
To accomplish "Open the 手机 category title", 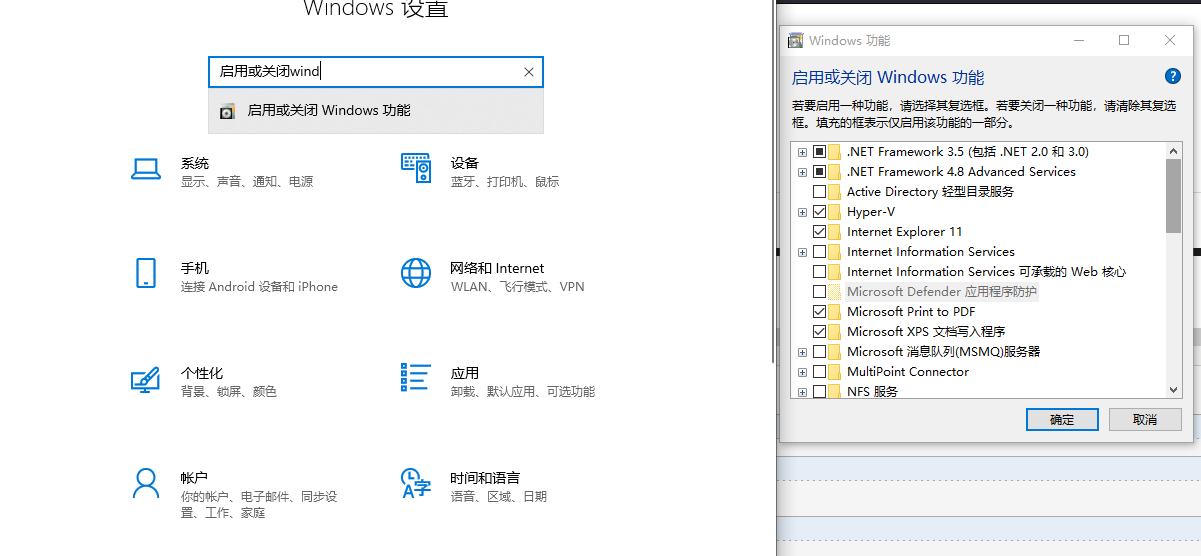I will tap(195, 268).
